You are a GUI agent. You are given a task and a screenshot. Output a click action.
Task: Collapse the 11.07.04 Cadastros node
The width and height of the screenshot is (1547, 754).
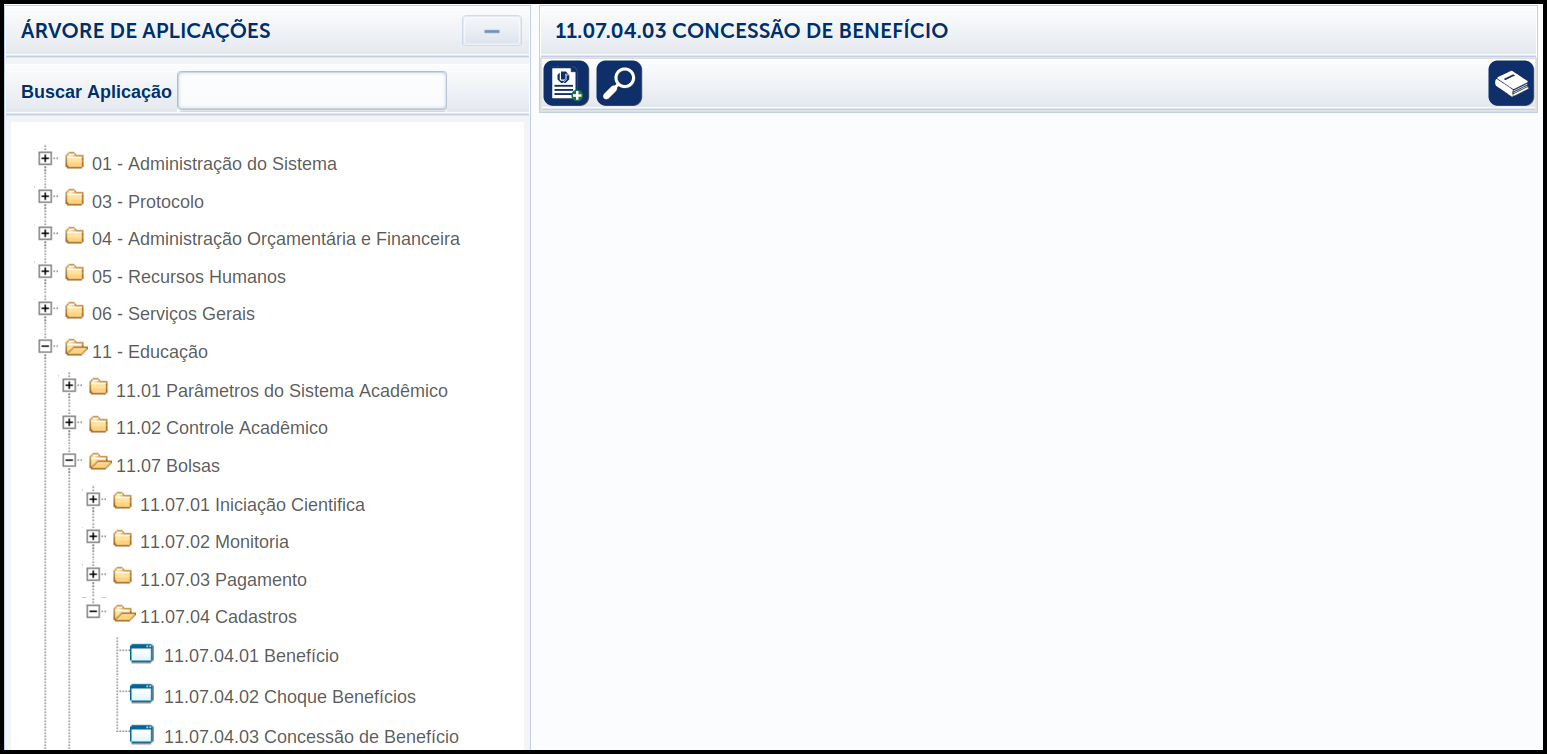[x=93, y=611]
